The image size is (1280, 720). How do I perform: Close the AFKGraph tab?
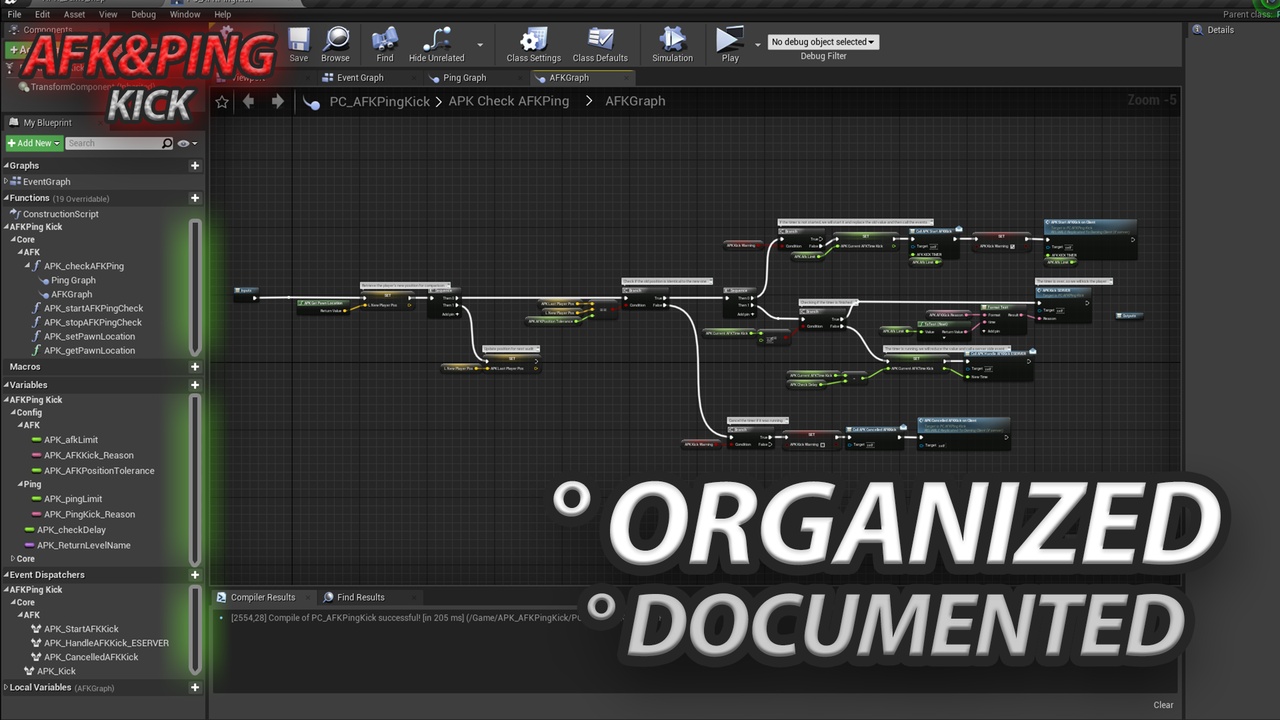pyautogui.click(x=624, y=78)
